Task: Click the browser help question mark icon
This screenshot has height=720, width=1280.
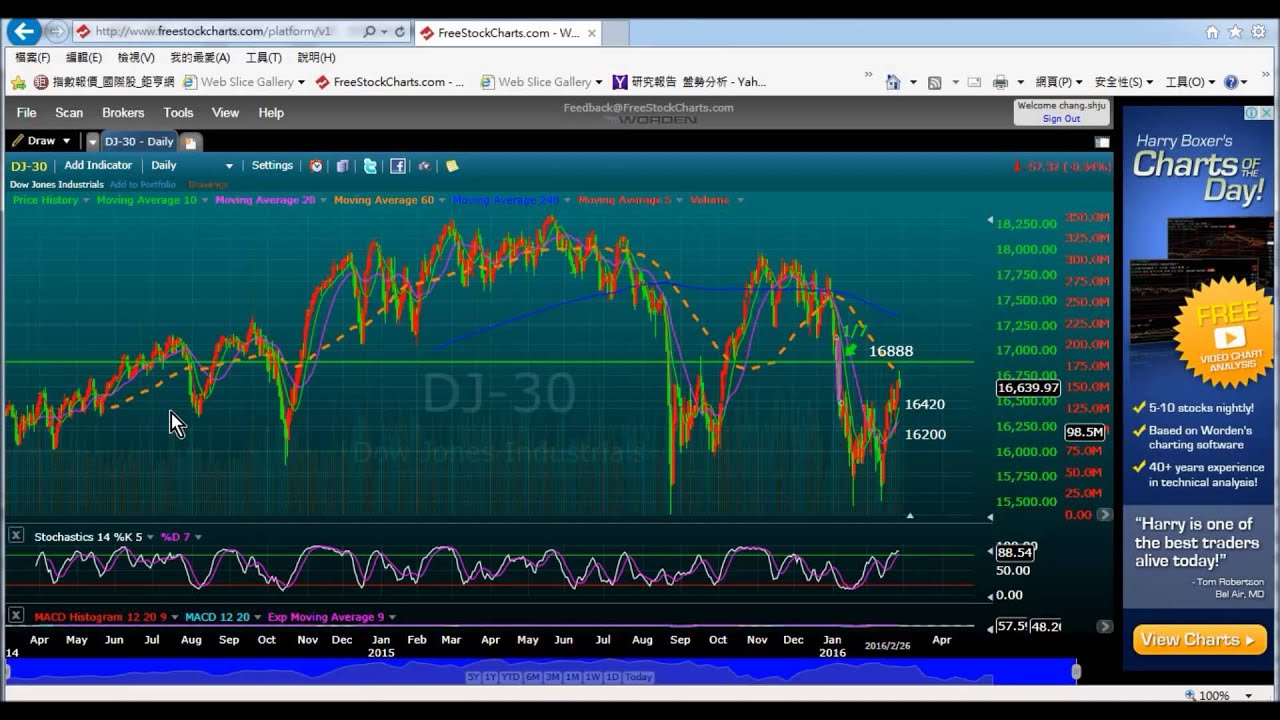Action: (1231, 82)
